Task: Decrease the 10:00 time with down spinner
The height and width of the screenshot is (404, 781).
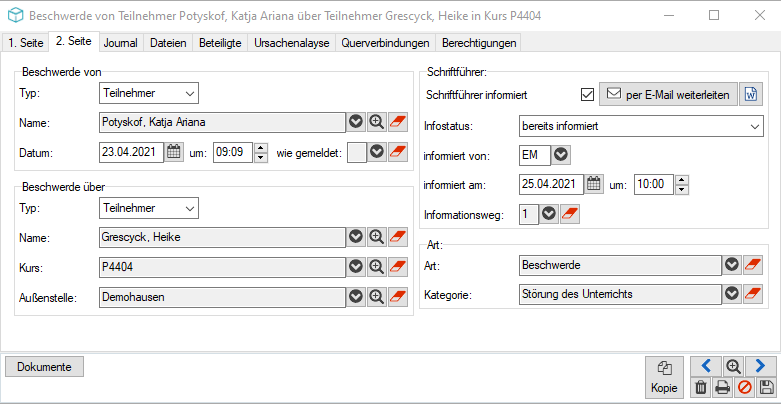Action: 682,189
